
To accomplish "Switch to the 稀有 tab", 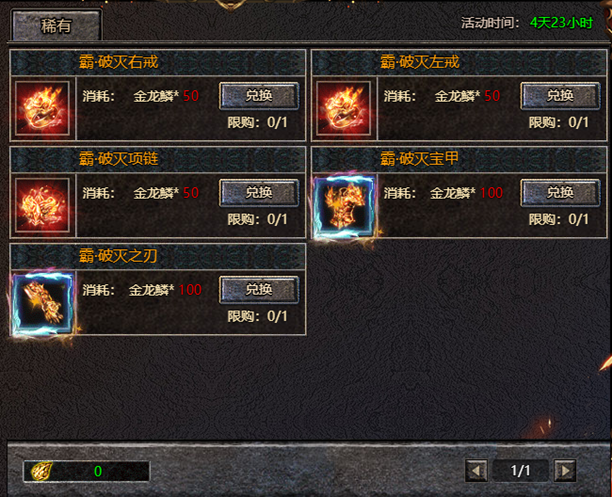I will [57, 26].
